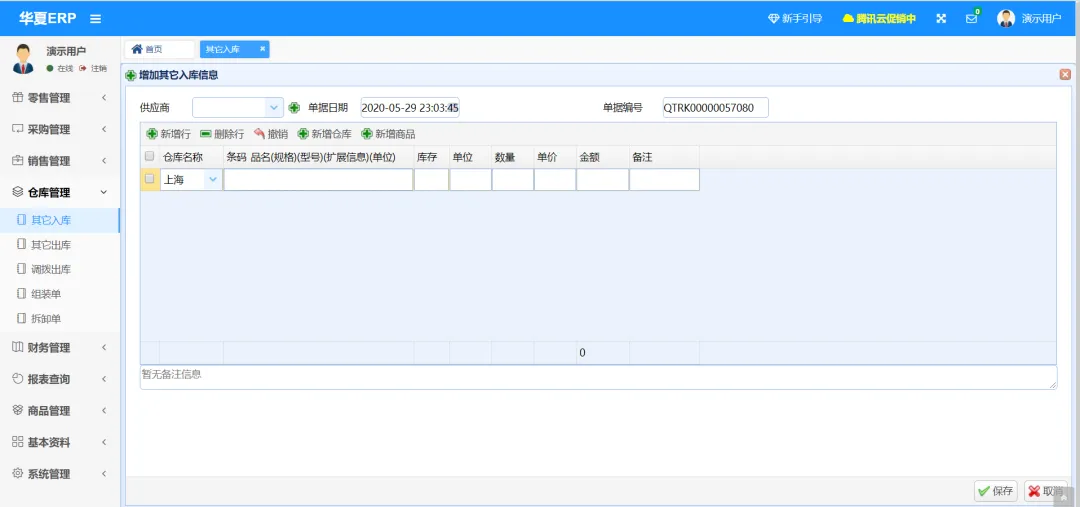Click 删除行 to delete a row

click(222, 134)
